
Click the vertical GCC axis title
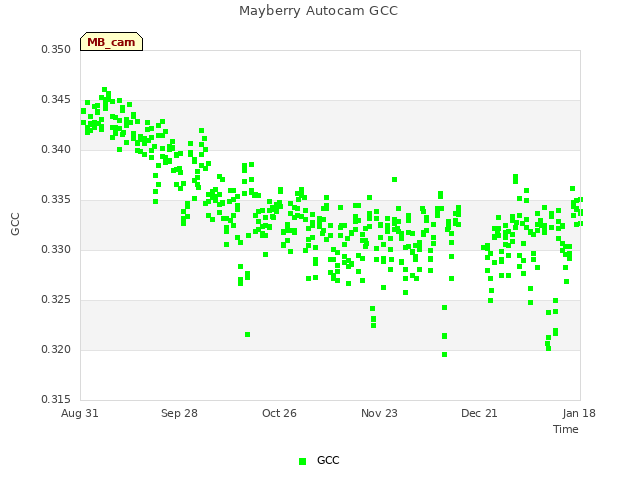click(15, 224)
